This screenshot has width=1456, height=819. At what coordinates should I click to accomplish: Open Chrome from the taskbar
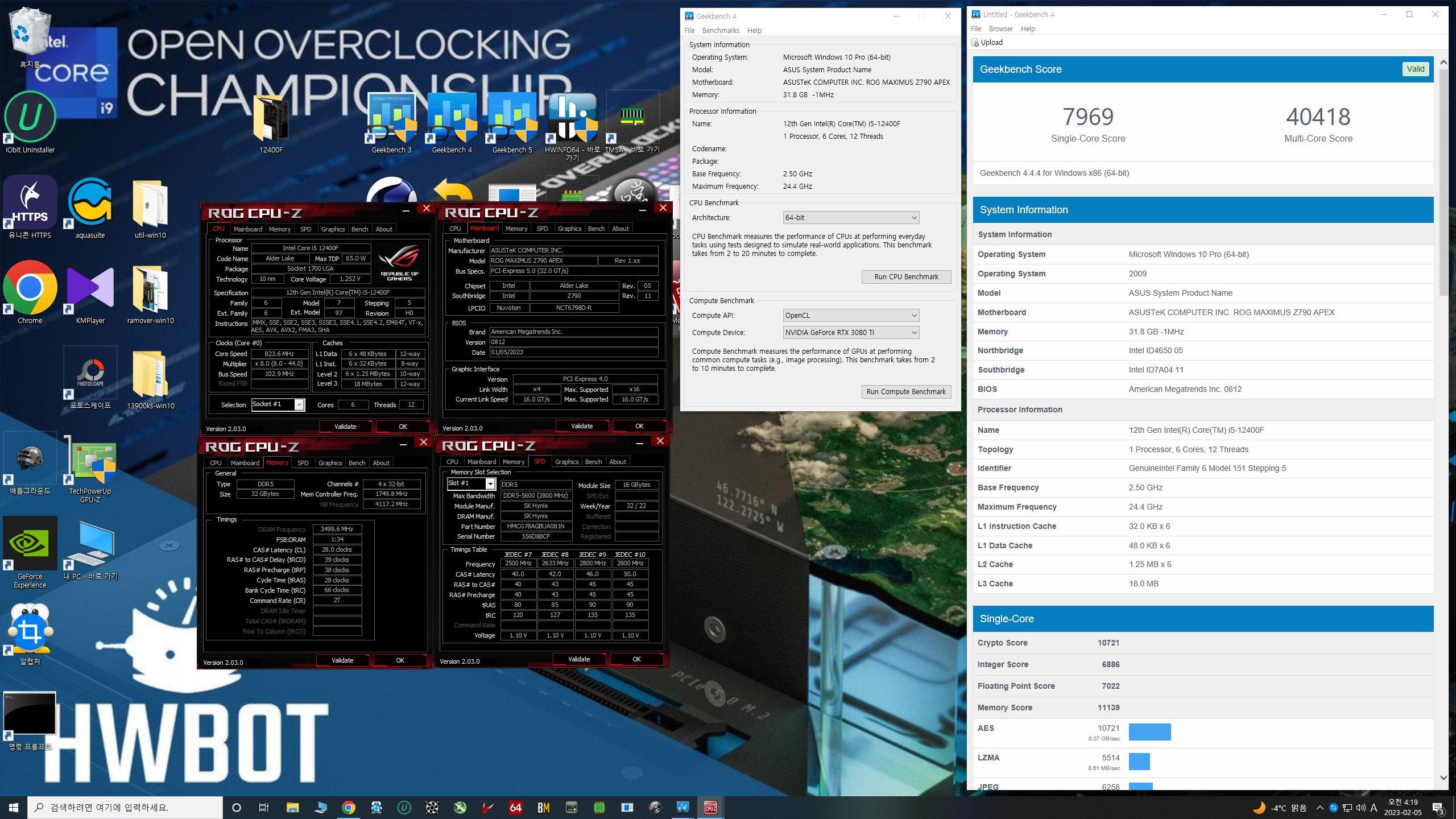(x=348, y=807)
